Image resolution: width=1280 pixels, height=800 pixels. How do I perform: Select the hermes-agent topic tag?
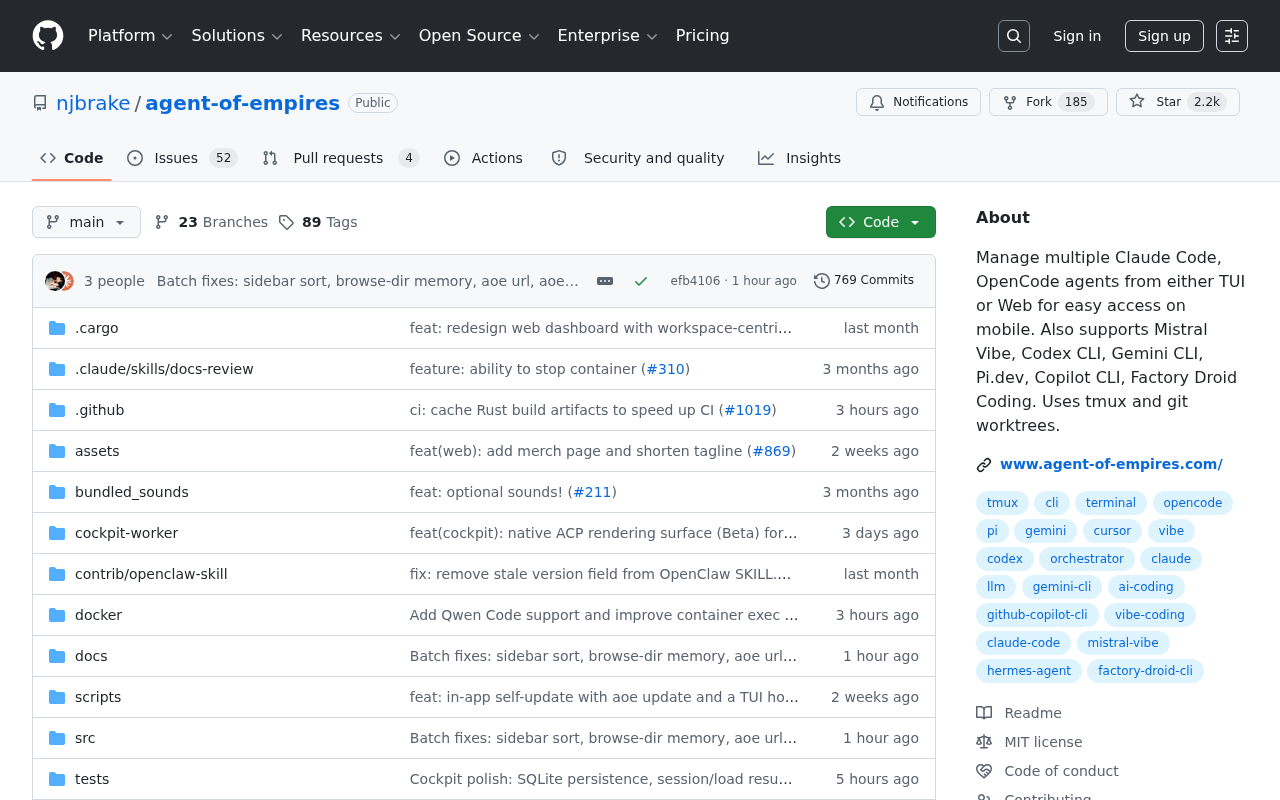tap(1029, 671)
